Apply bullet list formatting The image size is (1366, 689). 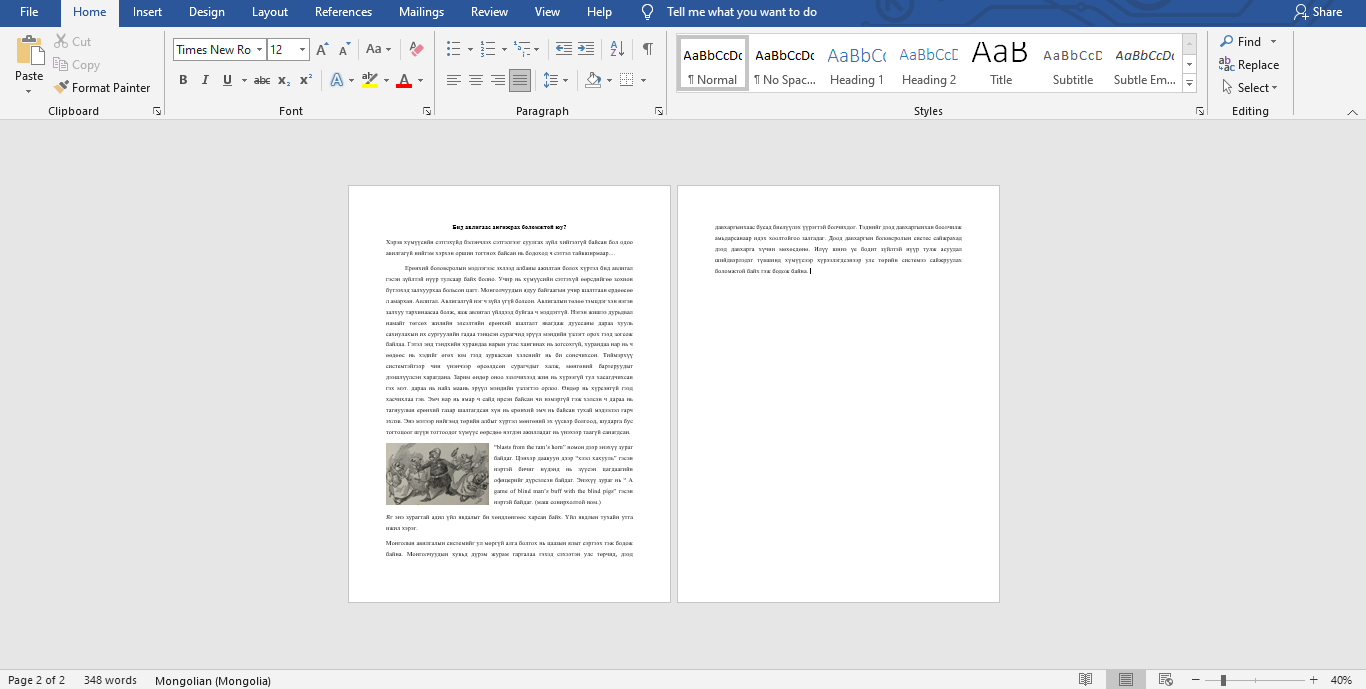tap(453, 49)
